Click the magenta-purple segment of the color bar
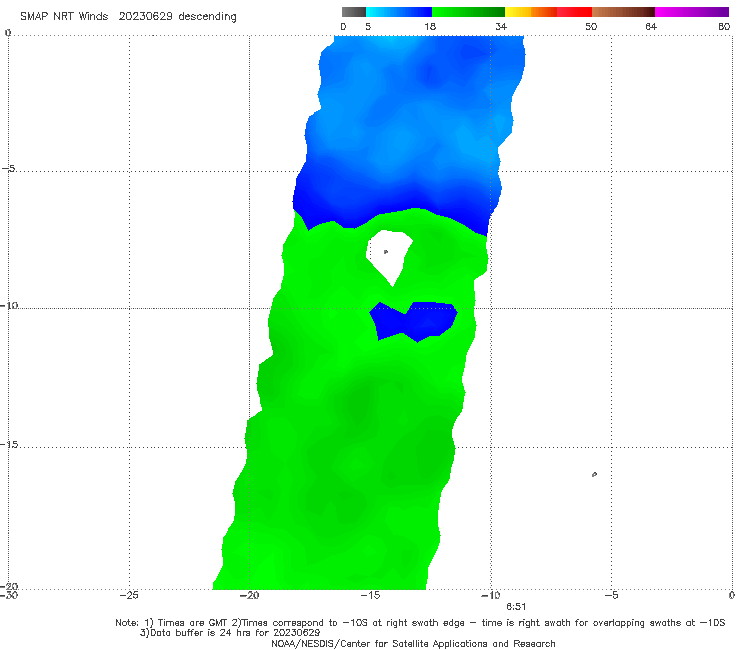Viewport: 740px width, 650px height. pos(692,12)
